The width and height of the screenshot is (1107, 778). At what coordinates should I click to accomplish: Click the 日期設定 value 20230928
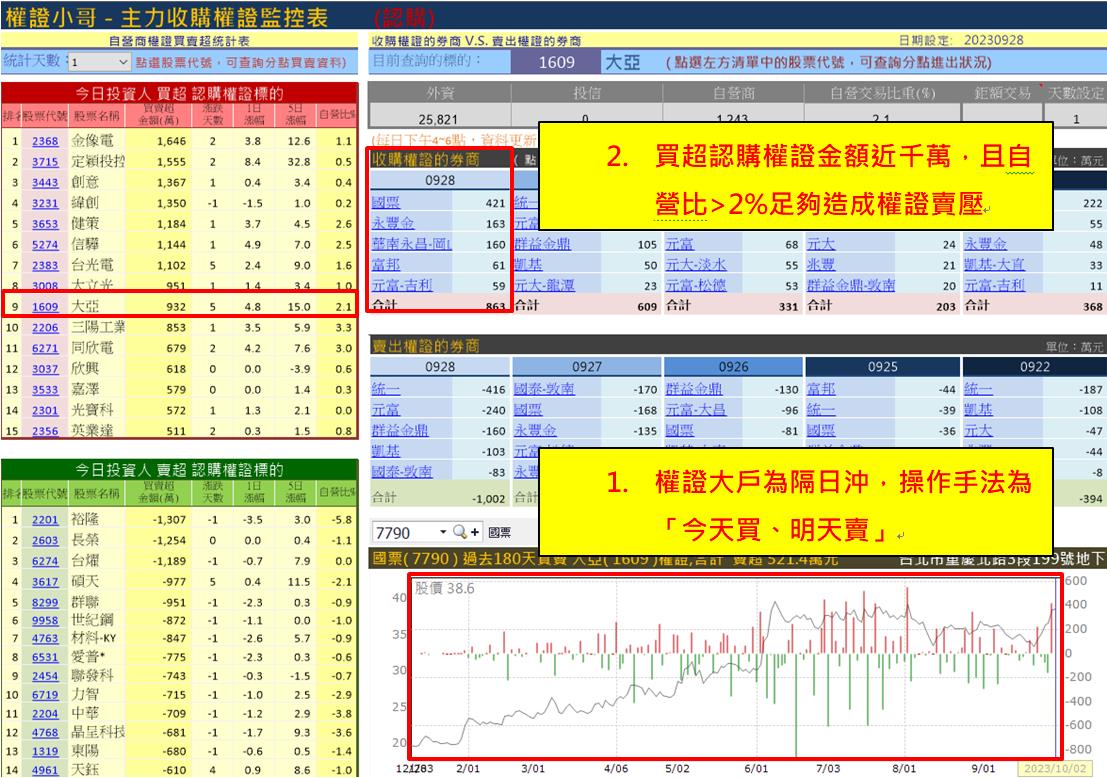(993, 40)
